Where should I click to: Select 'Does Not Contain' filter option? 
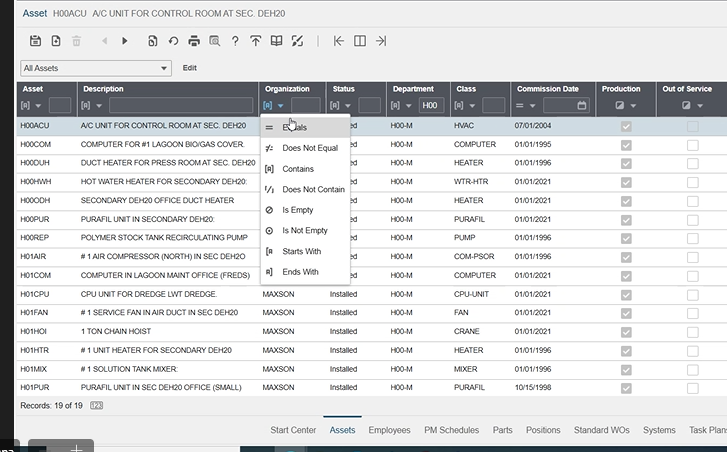click(313, 189)
